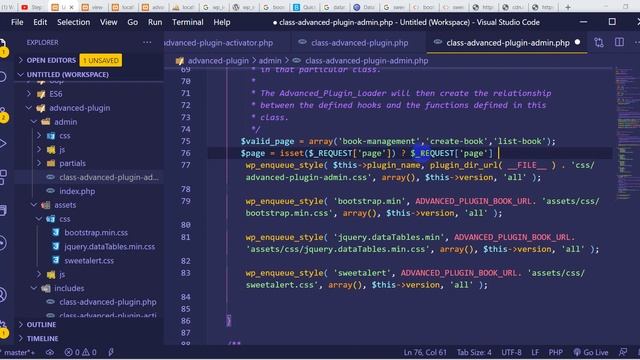Click the unsaved dot on the active tab
This screenshot has width=640, height=360.
[578, 42]
